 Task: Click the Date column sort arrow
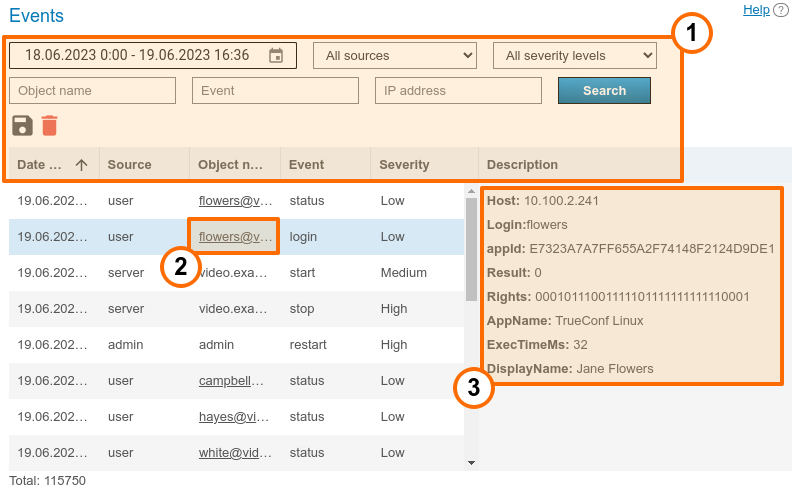tap(82, 165)
